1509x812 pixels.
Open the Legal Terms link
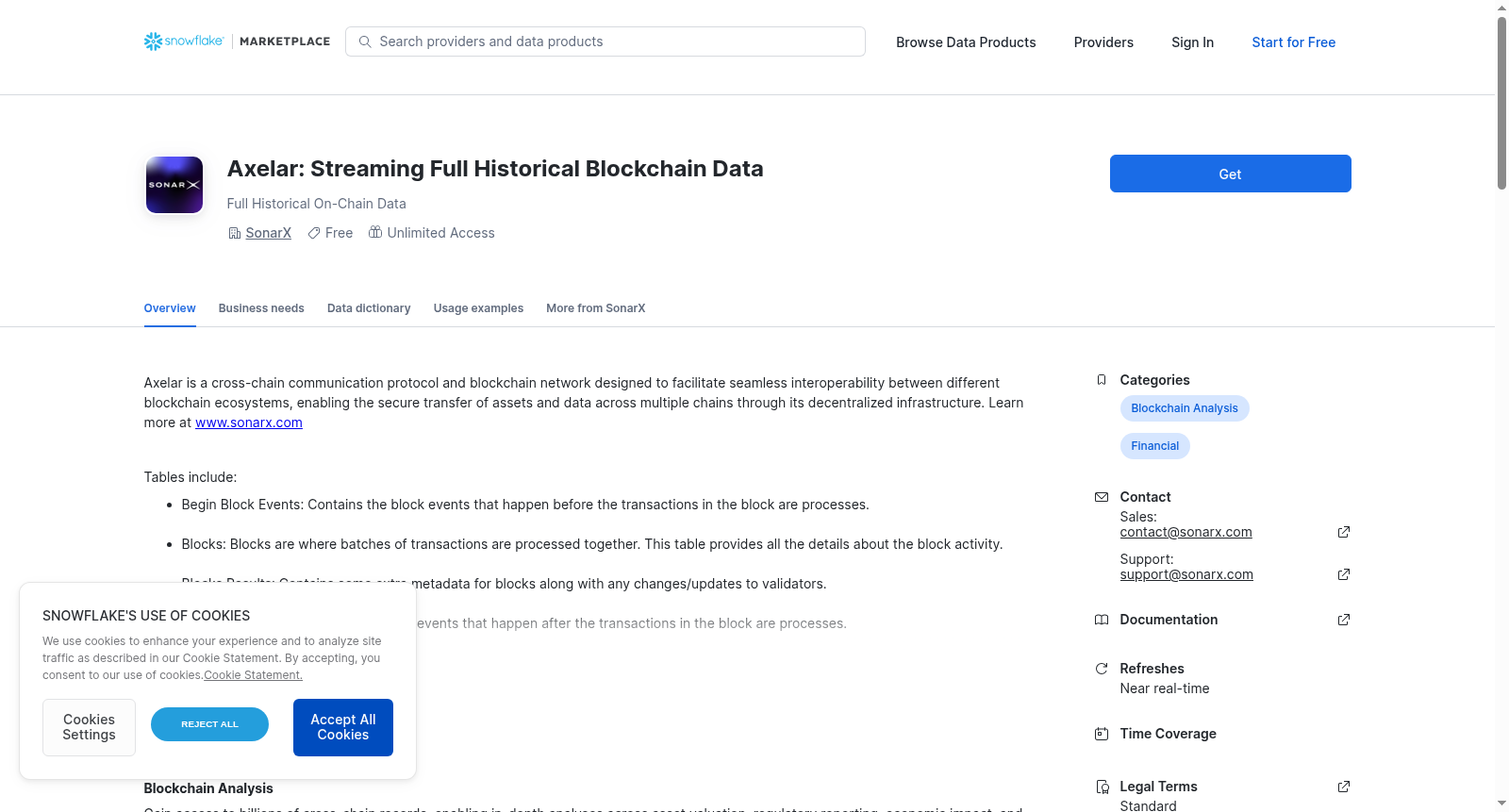[x=1158, y=787]
